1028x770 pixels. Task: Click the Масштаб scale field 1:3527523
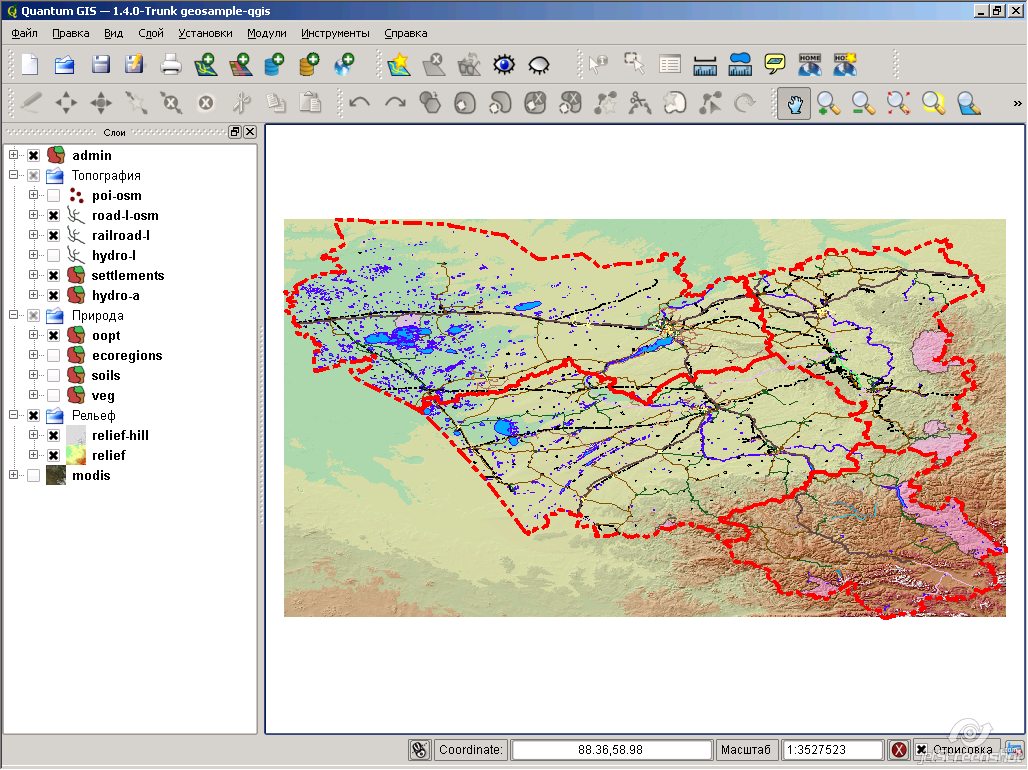833,750
